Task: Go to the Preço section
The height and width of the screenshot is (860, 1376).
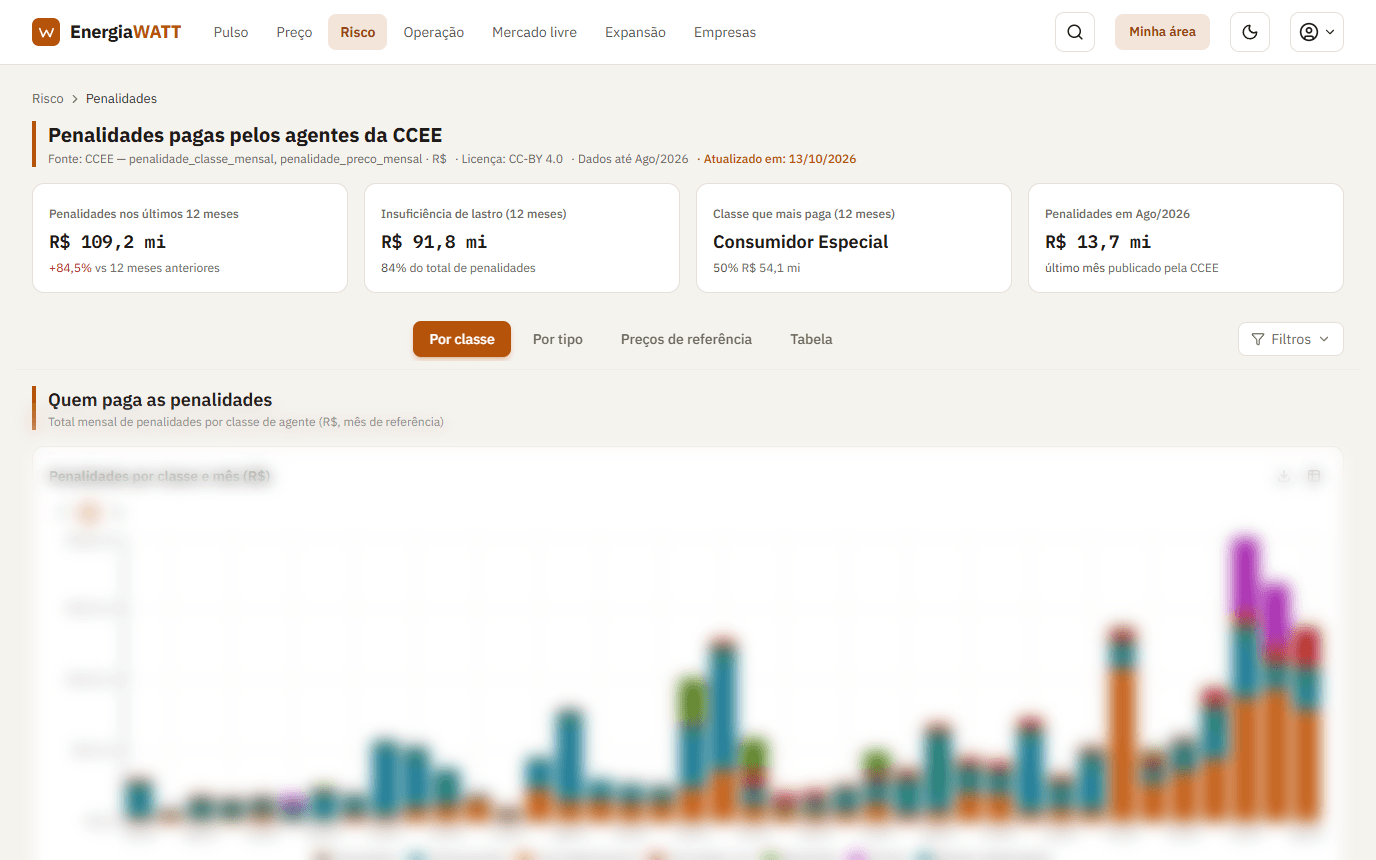Action: pyautogui.click(x=294, y=32)
